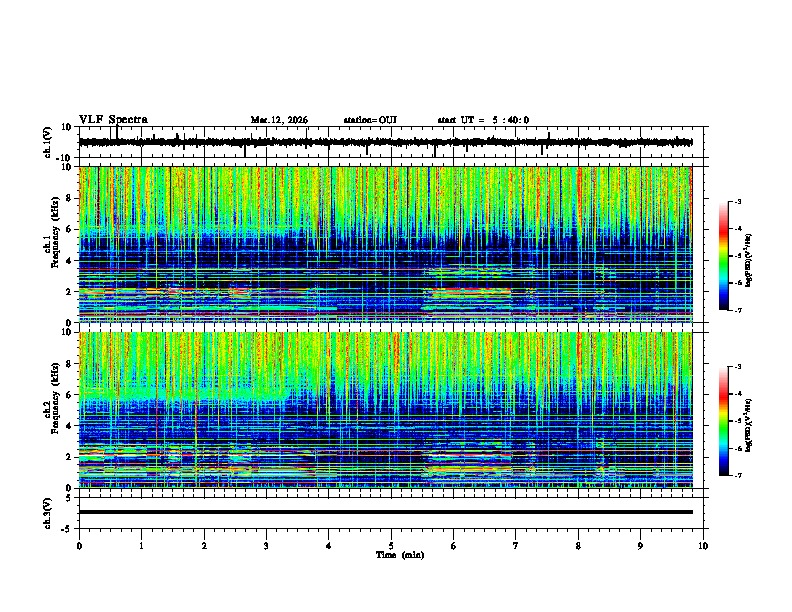Click time axis tick label '5'
792x612 pixels.
coord(391,546)
